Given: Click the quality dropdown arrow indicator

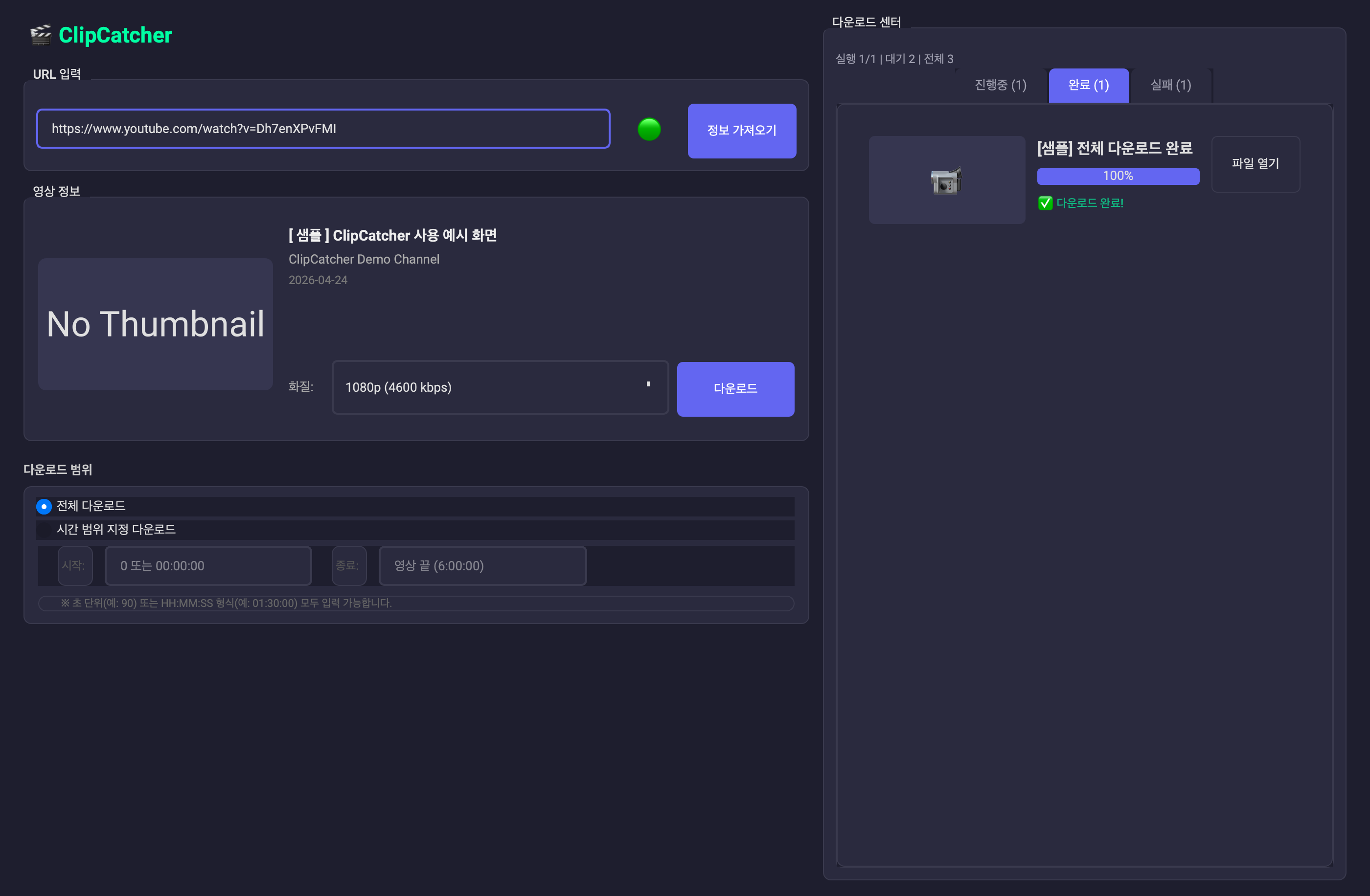Looking at the screenshot, I should (x=648, y=384).
